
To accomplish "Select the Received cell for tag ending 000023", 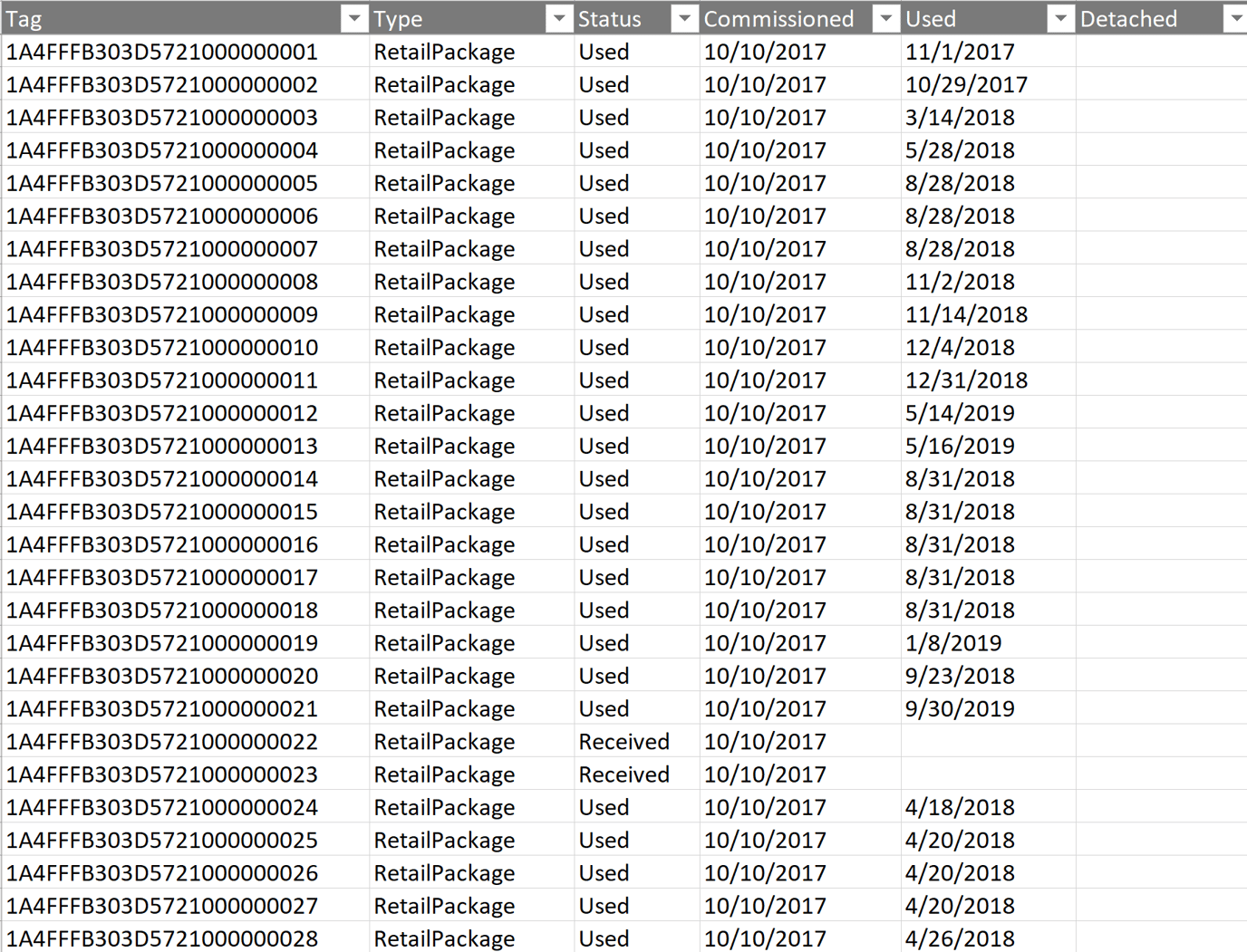I will (x=623, y=774).
